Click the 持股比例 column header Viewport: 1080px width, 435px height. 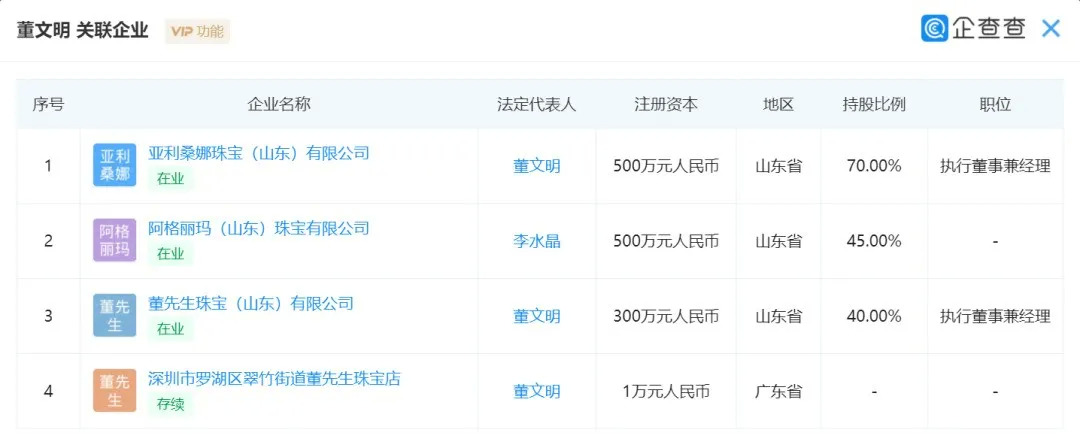874,104
